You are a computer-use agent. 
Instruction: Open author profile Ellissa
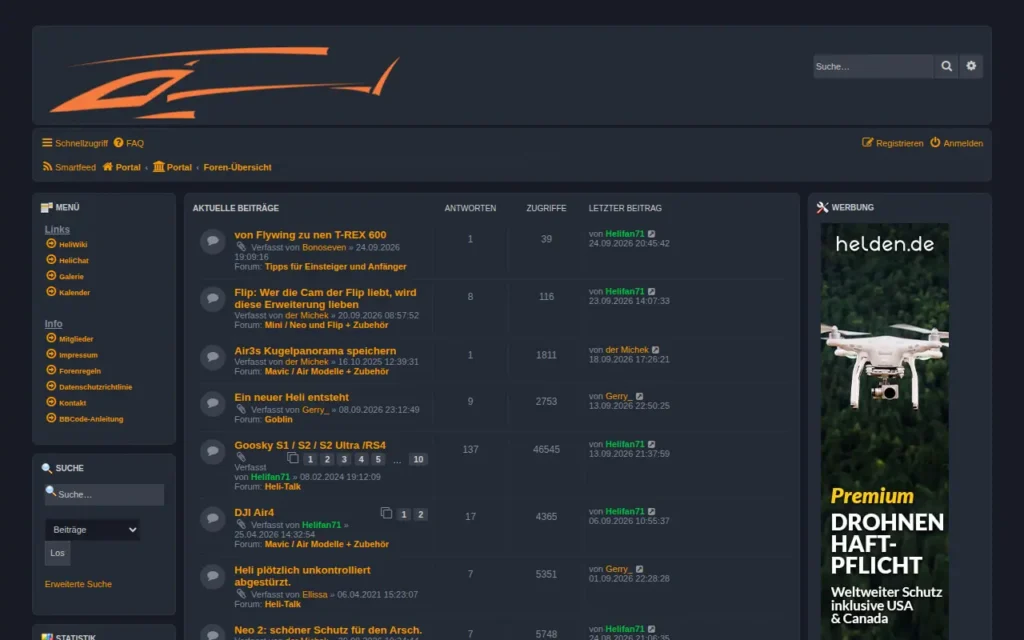(315, 594)
